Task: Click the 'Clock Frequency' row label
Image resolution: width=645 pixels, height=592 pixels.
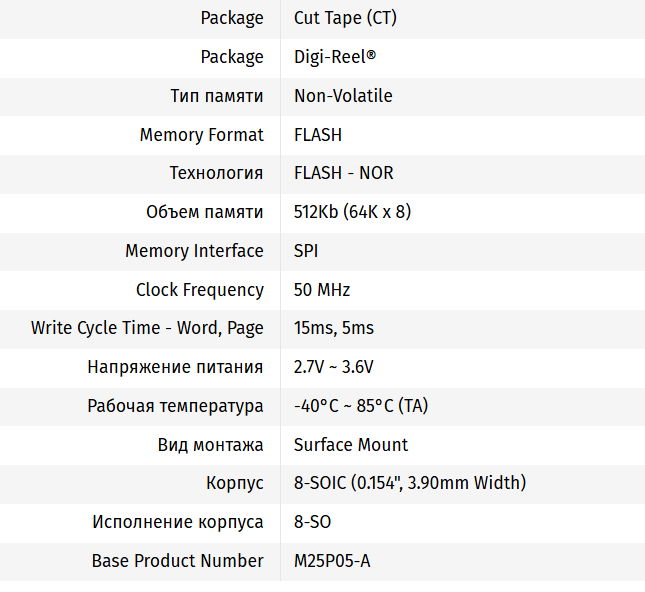Action: tap(200, 290)
